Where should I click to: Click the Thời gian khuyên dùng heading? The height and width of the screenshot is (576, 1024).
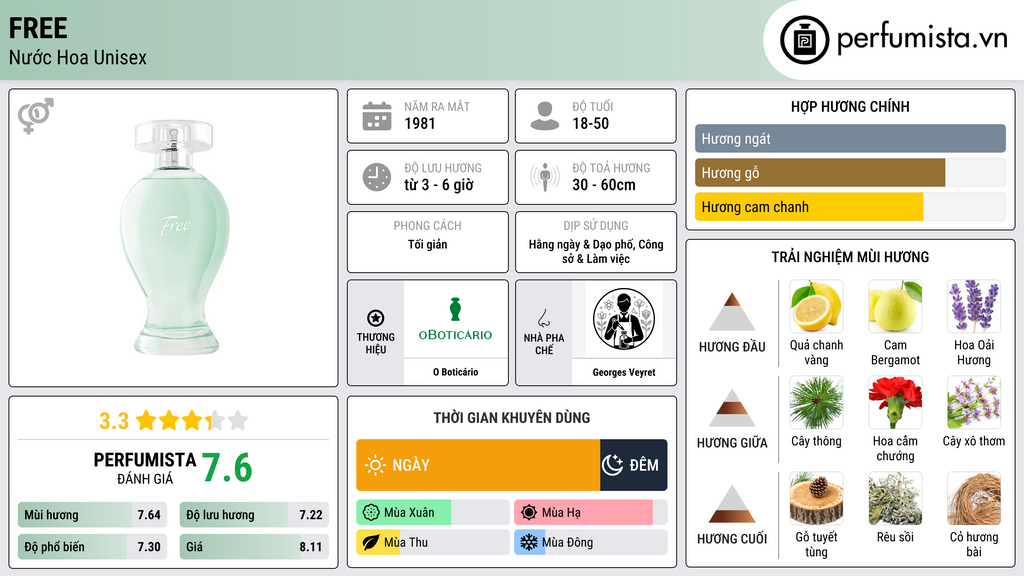coord(512,418)
